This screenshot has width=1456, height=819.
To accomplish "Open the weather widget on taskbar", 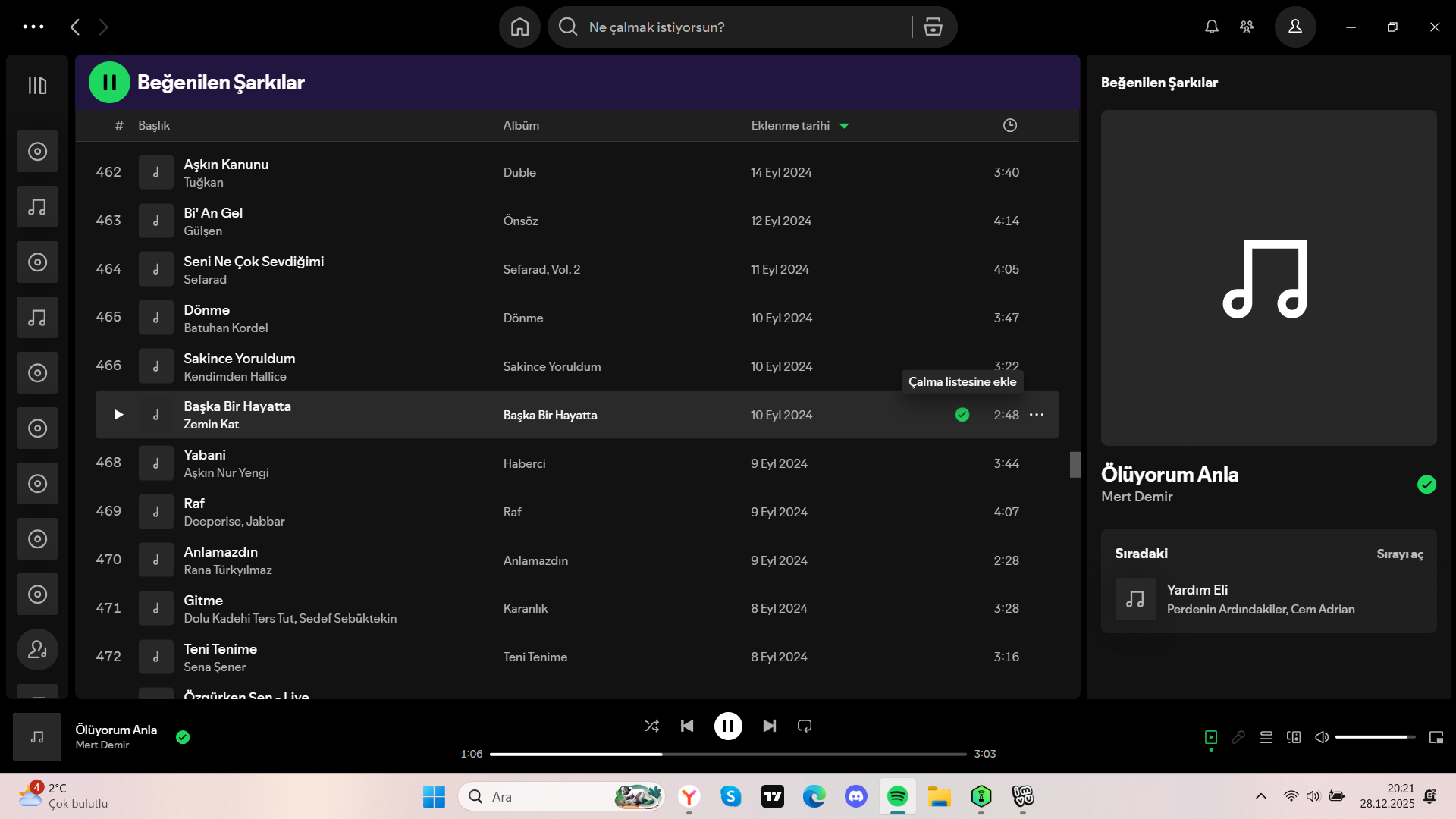I will click(64, 796).
